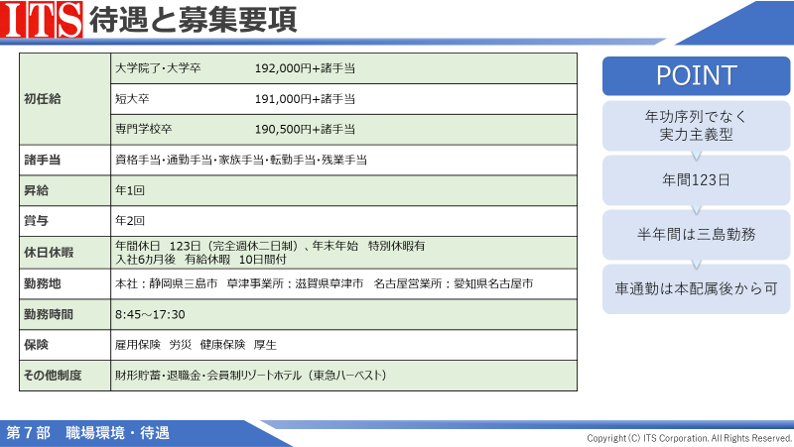Screen dimensions: 794x447
Task: Select the slide title 待遇と募集要項
Action: (x=193, y=20)
